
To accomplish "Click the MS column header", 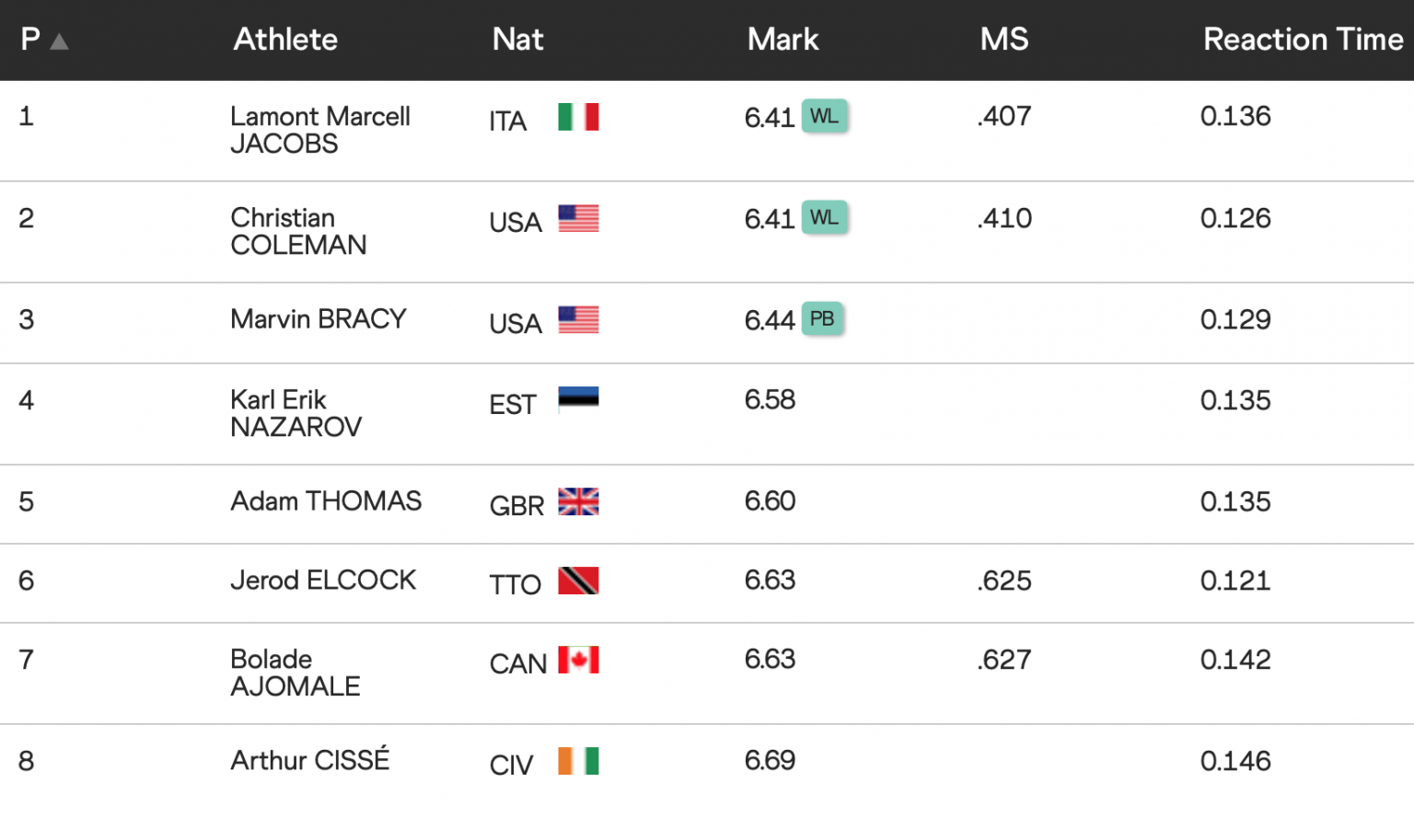I will pos(1003,40).
